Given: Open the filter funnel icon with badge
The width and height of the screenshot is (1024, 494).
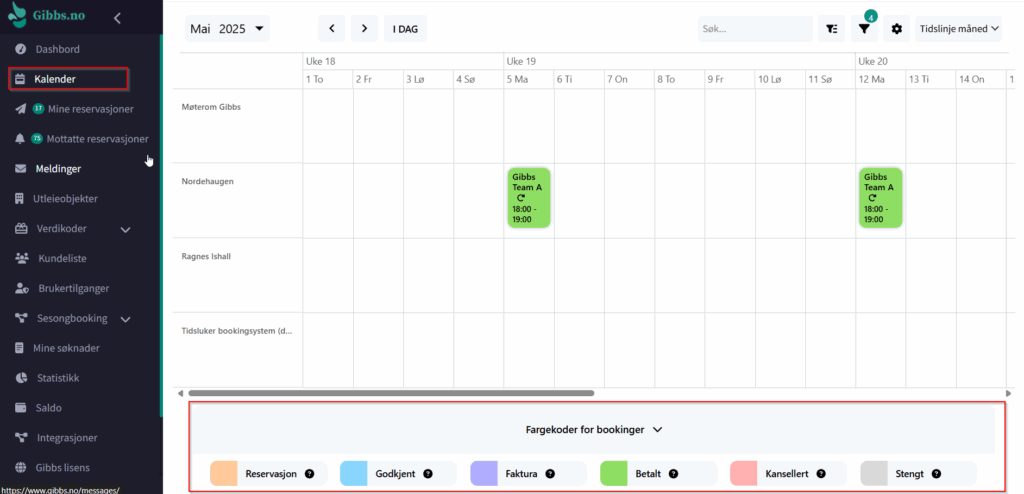Looking at the screenshot, I should tap(864, 29).
